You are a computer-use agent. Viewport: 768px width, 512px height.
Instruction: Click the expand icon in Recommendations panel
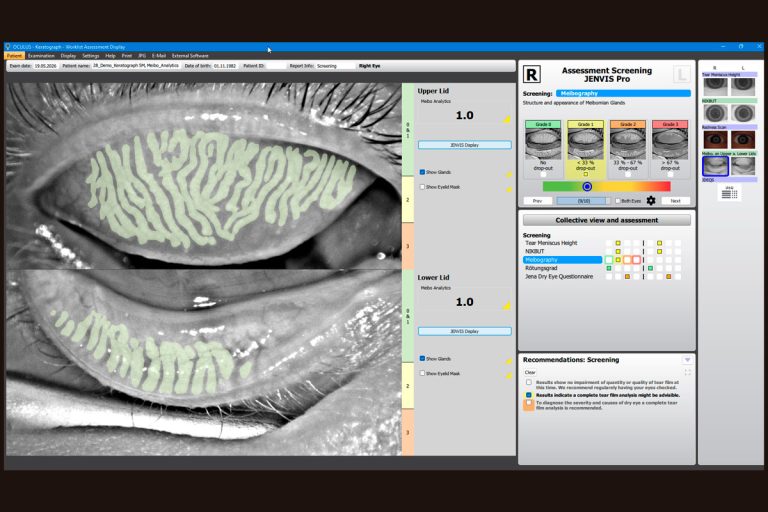pyautogui.click(x=688, y=372)
